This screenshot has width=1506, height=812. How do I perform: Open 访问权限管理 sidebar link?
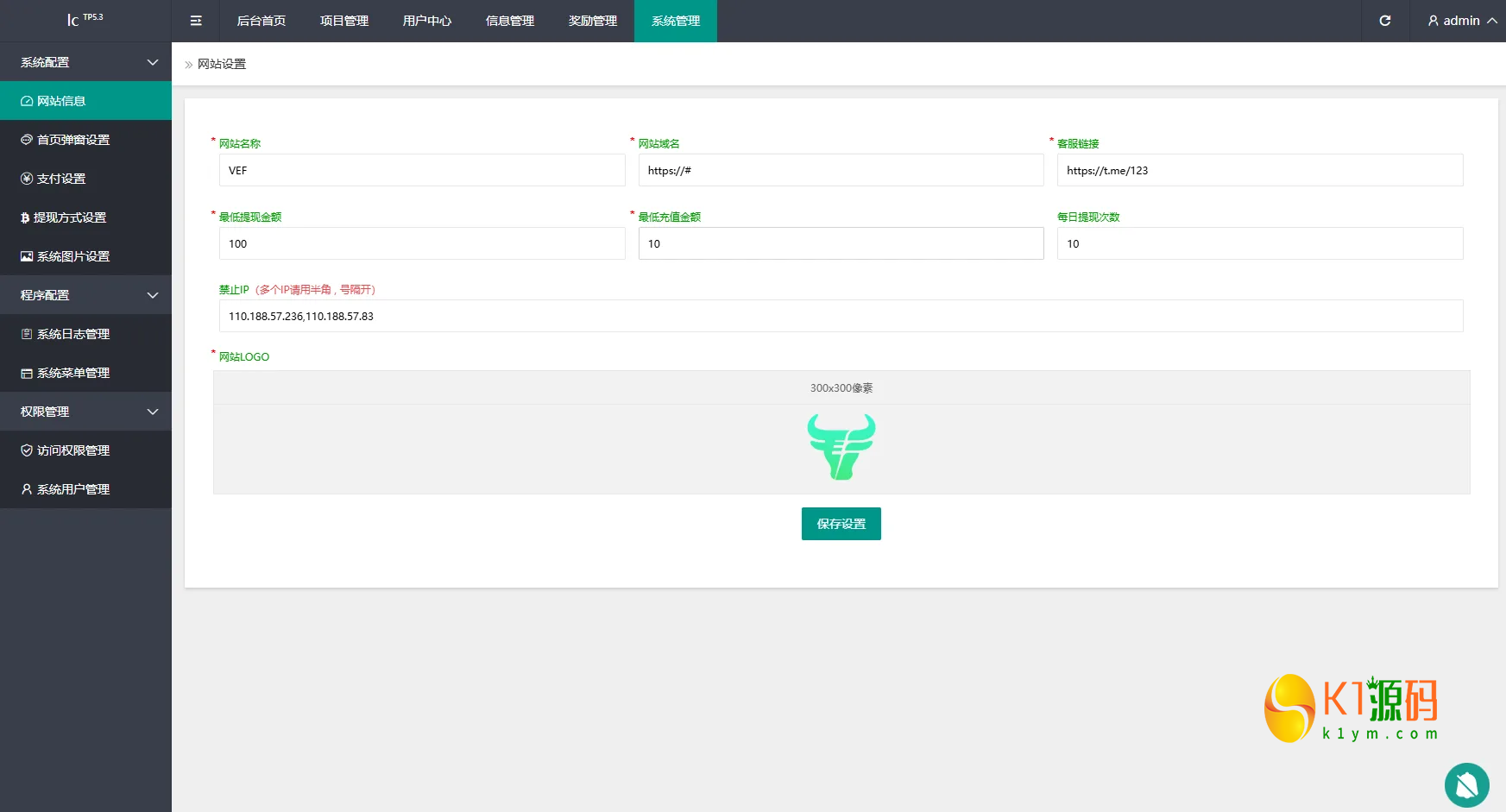click(x=85, y=450)
